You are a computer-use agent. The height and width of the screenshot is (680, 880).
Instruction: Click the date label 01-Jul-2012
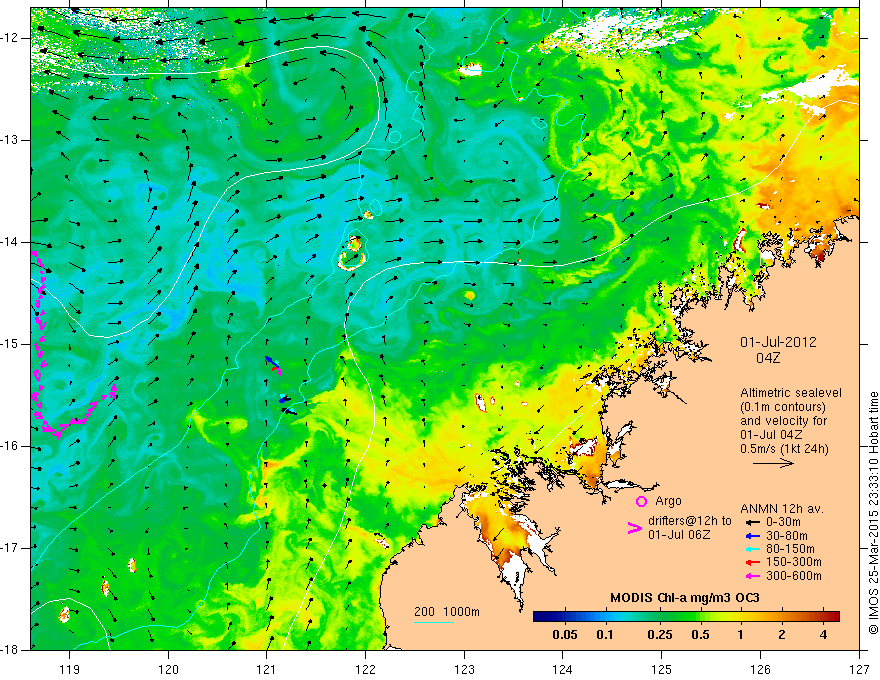[x=778, y=342]
